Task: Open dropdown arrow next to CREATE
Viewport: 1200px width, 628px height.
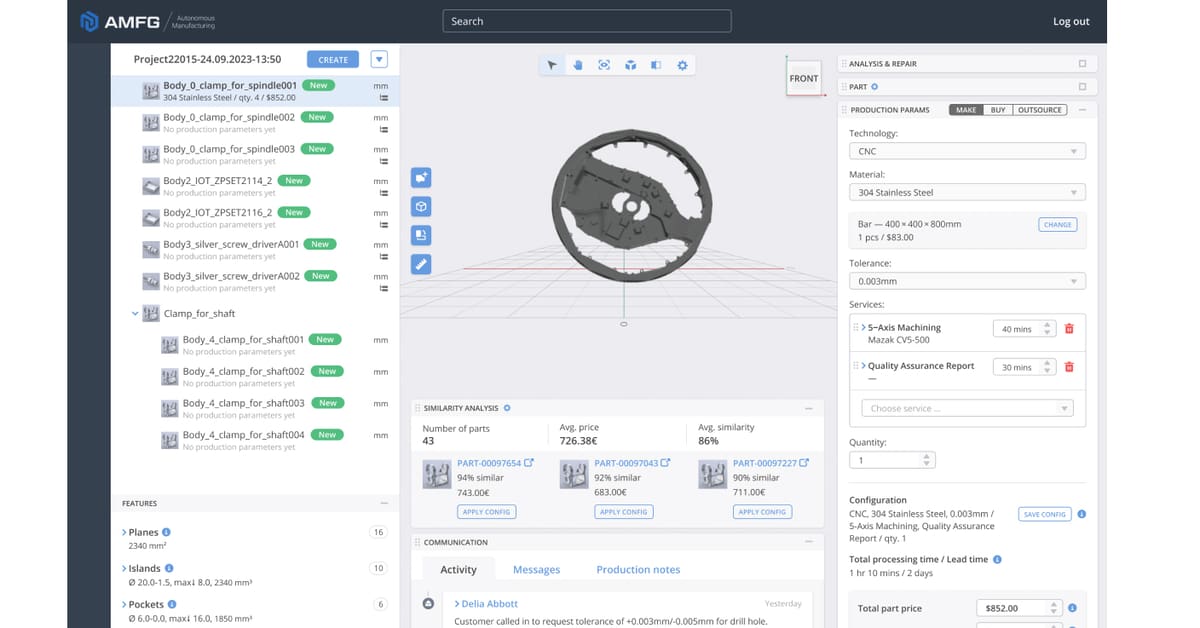Action: (x=378, y=59)
